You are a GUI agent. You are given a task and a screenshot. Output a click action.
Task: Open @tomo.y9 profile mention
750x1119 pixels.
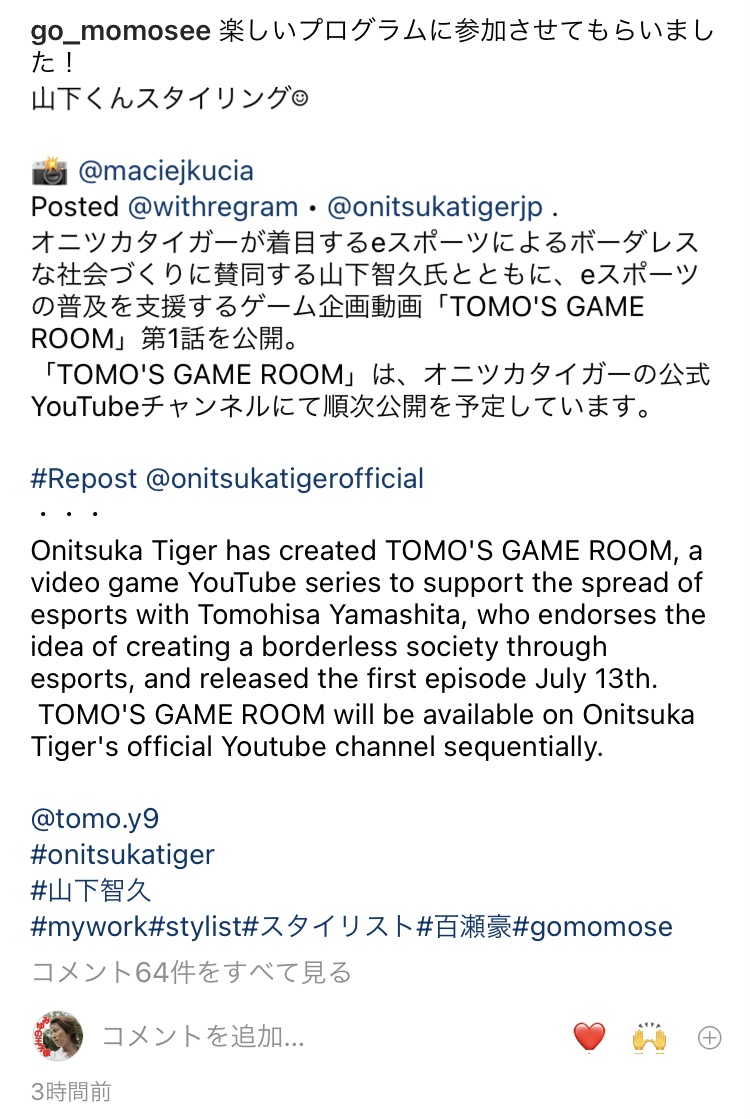tap(95, 819)
